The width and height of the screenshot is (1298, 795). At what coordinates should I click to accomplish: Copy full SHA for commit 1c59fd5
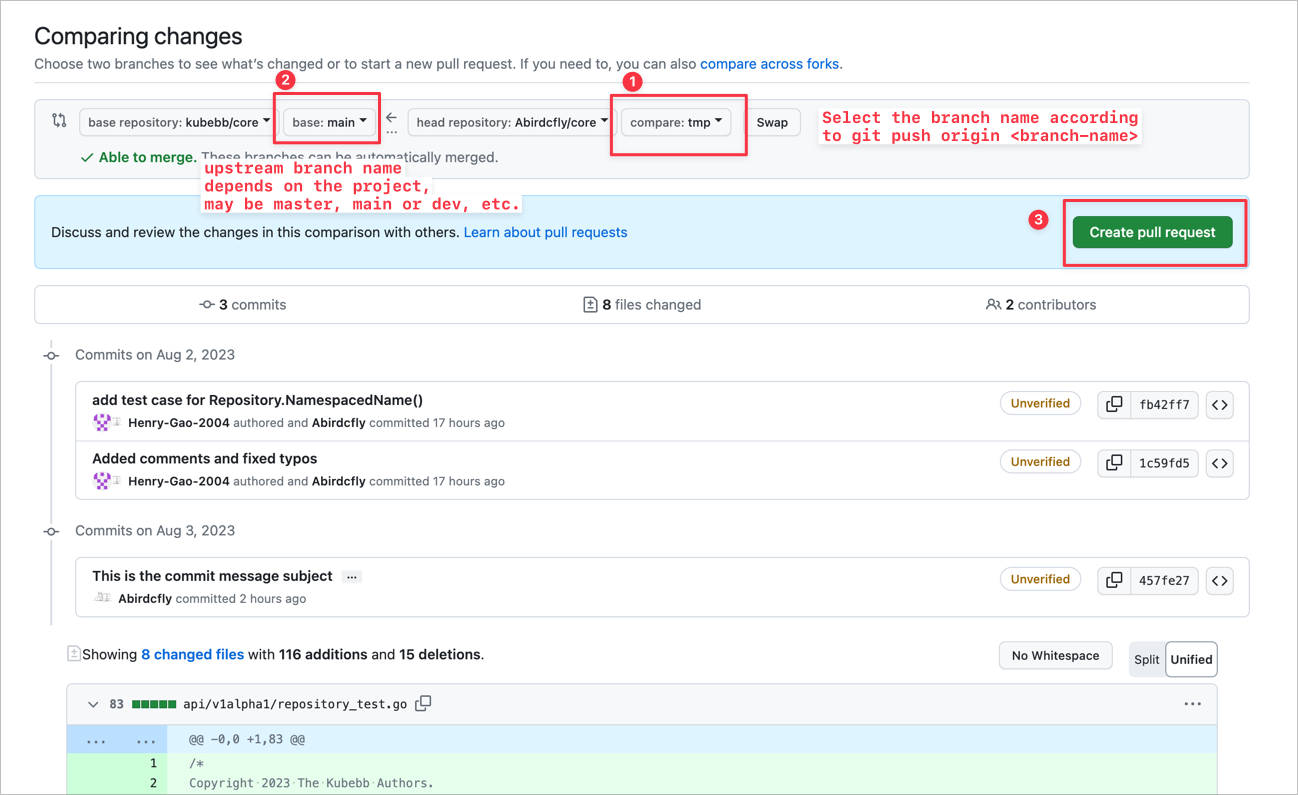1113,463
